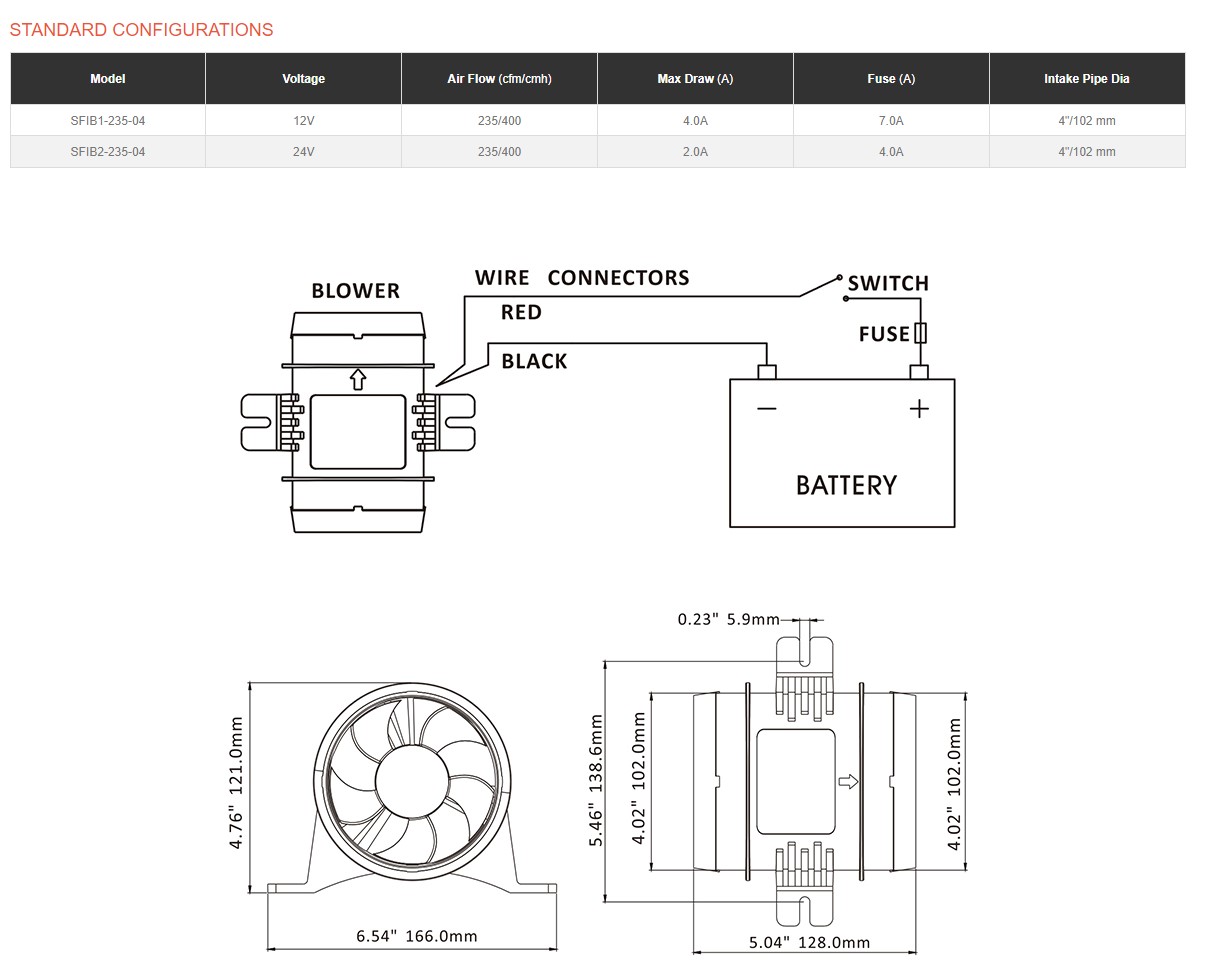The height and width of the screenshot is (965, 1217).
Task: Click the 4.0A max draw cell
Action: pos(695,121)
